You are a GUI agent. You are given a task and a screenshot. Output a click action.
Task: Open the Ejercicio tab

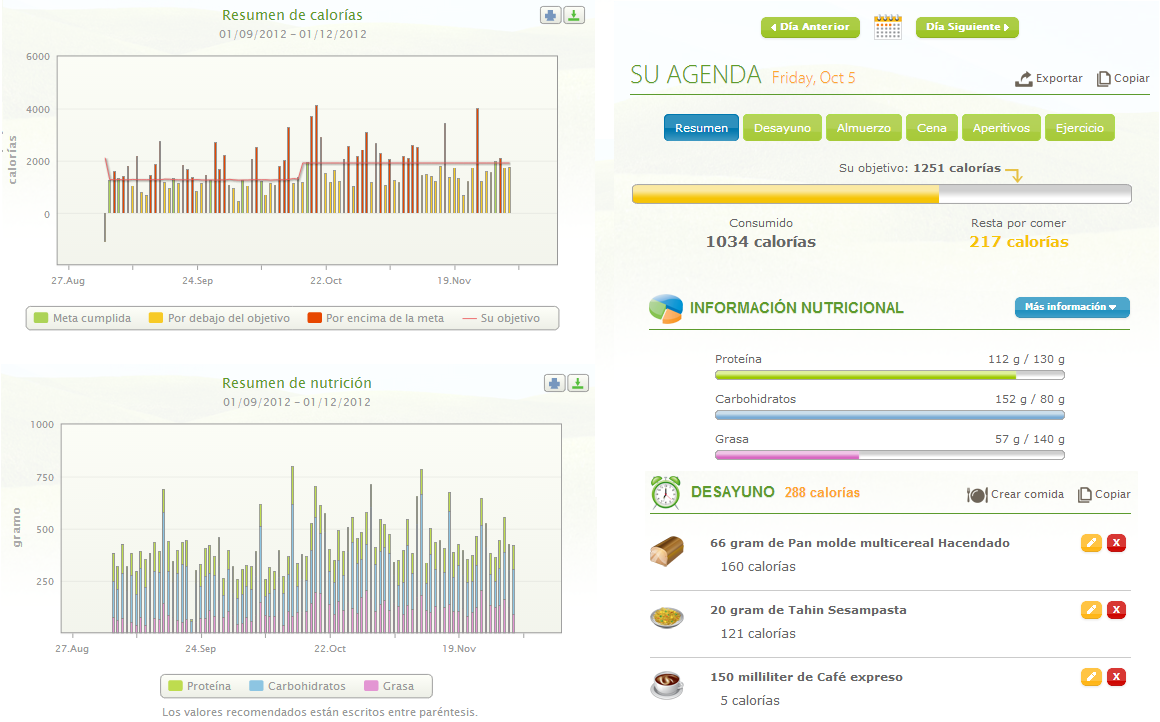[x=1079, y=128]
